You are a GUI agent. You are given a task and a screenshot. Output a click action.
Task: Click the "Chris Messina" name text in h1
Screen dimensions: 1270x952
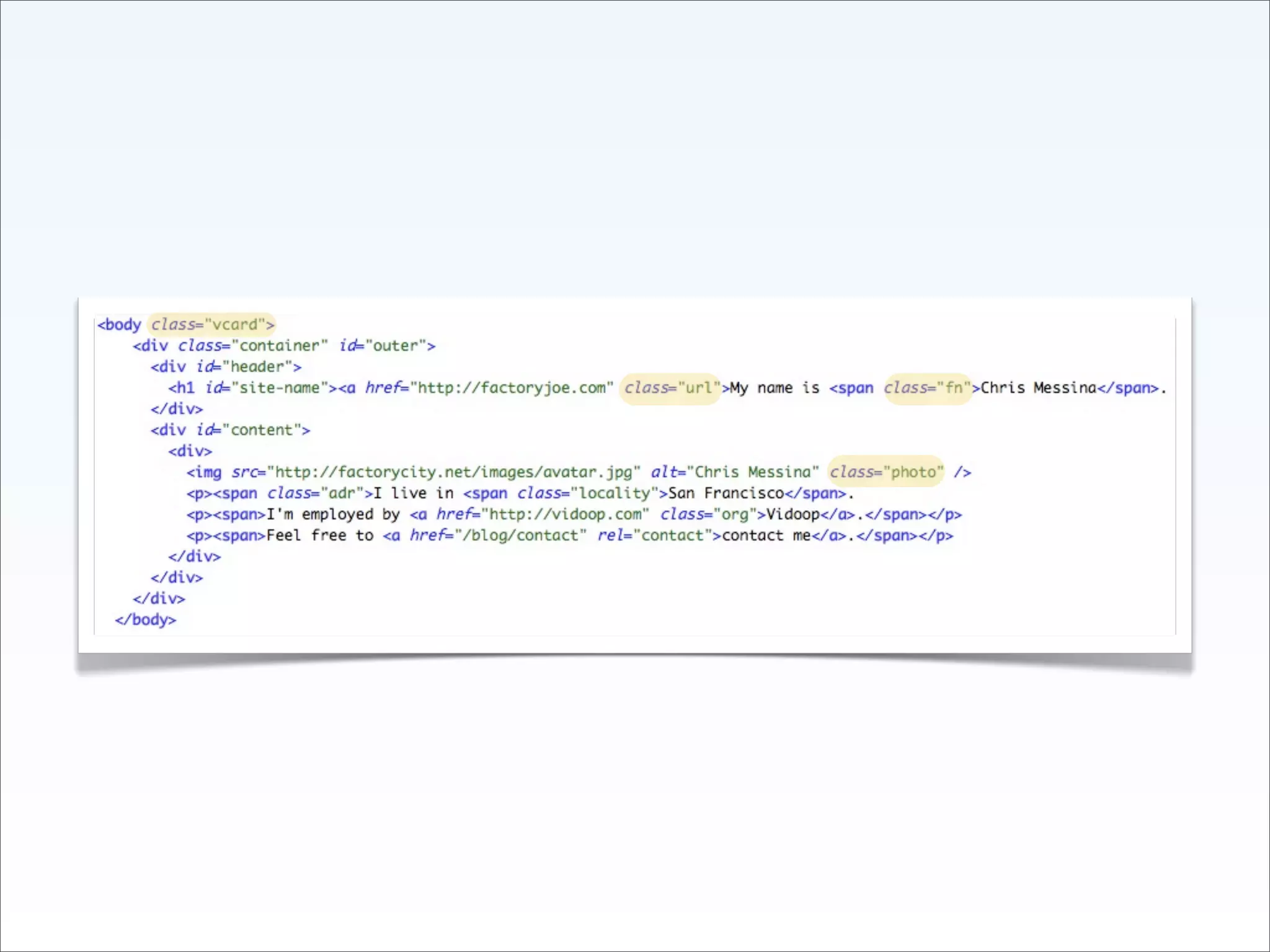(1039, 388)
